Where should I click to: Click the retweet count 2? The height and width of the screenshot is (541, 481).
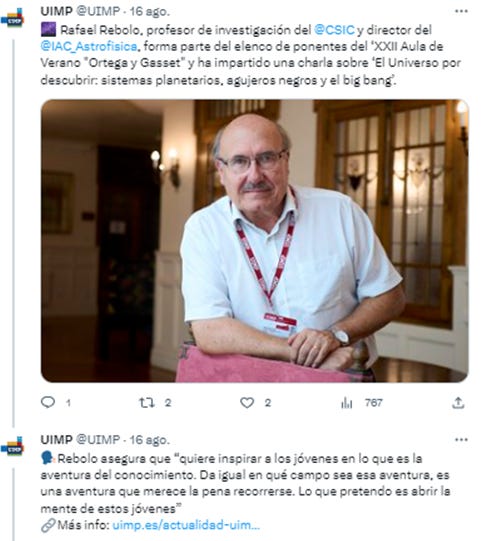168,403
